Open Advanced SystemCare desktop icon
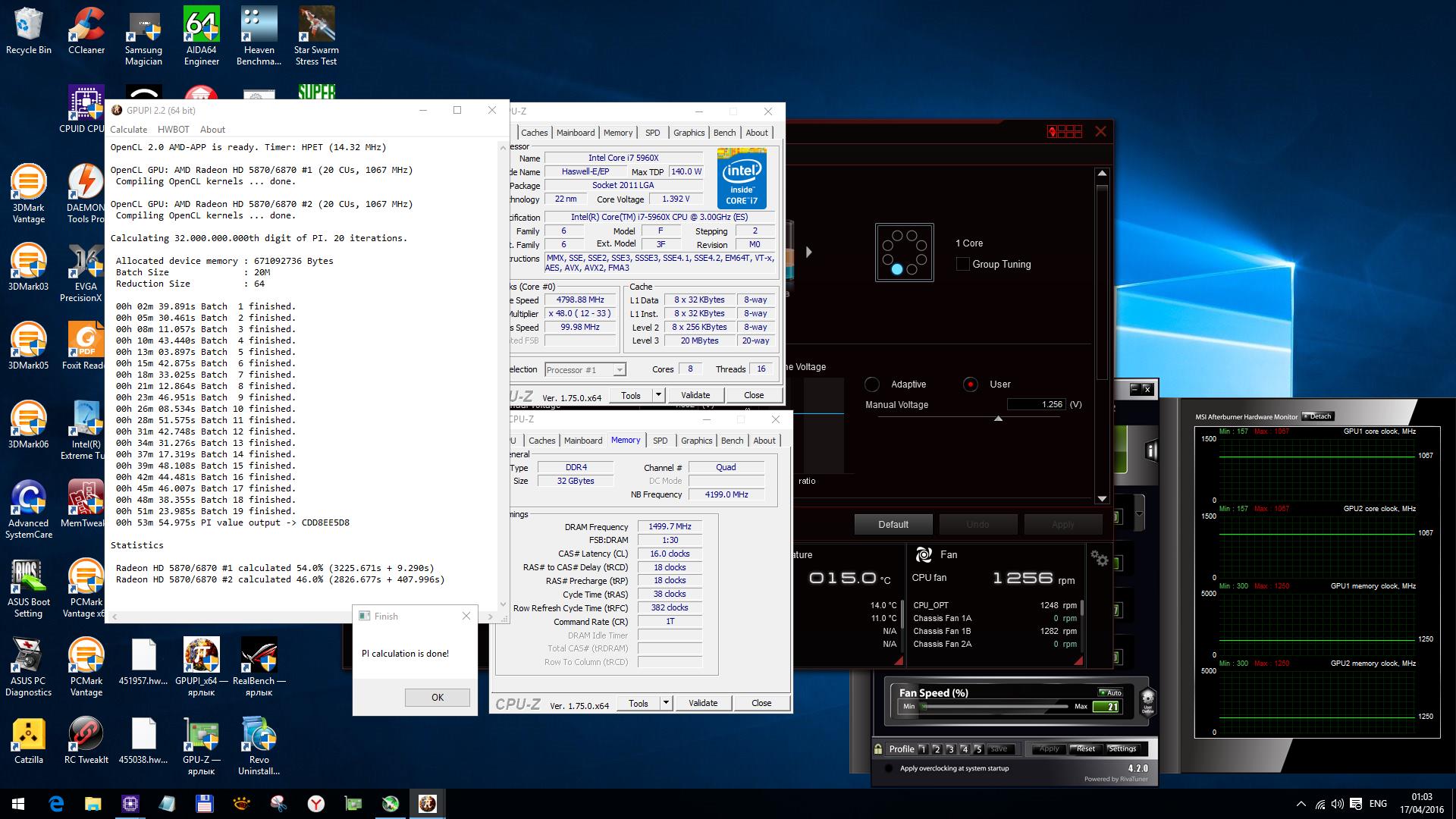Screen dimensions: 1456x819 (29, 509)
